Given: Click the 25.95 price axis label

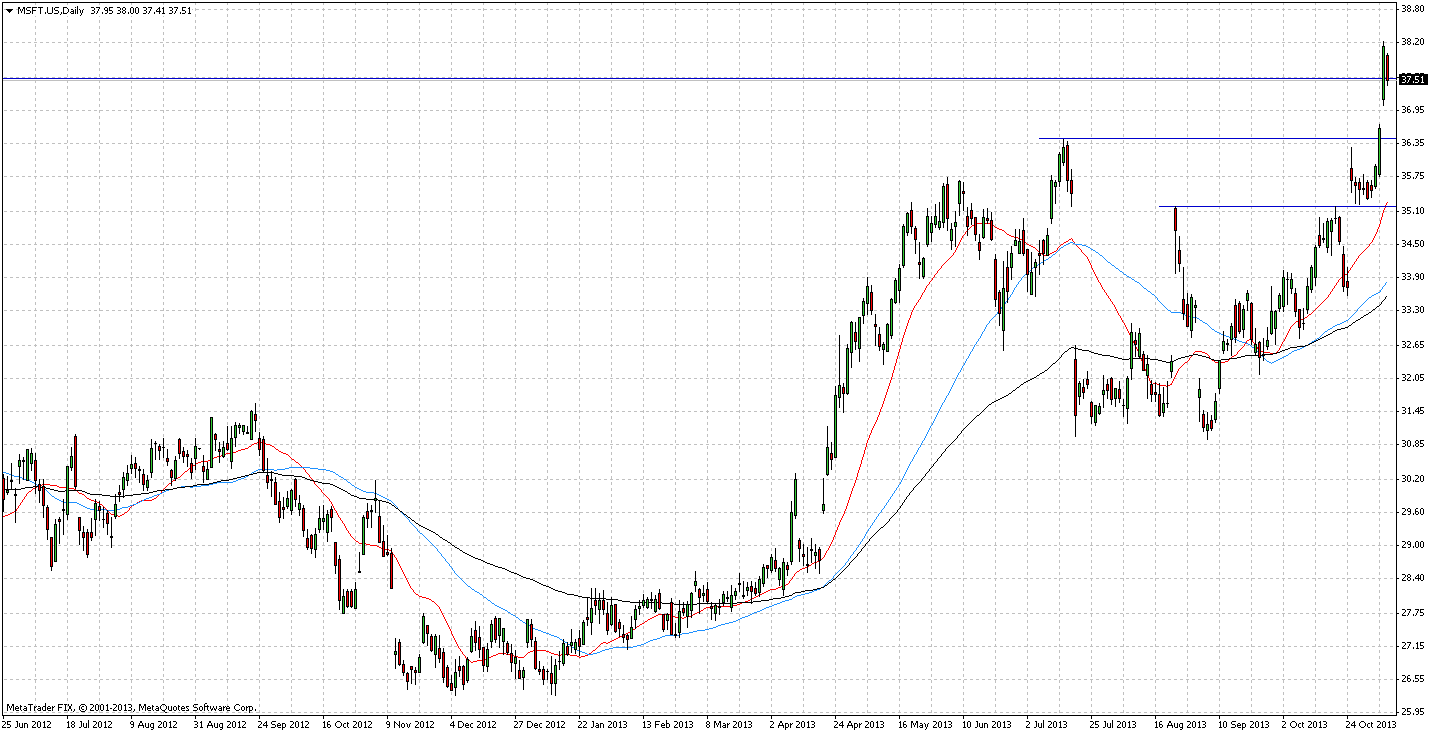Looking at the screenshot, I should click(1412, 713).
